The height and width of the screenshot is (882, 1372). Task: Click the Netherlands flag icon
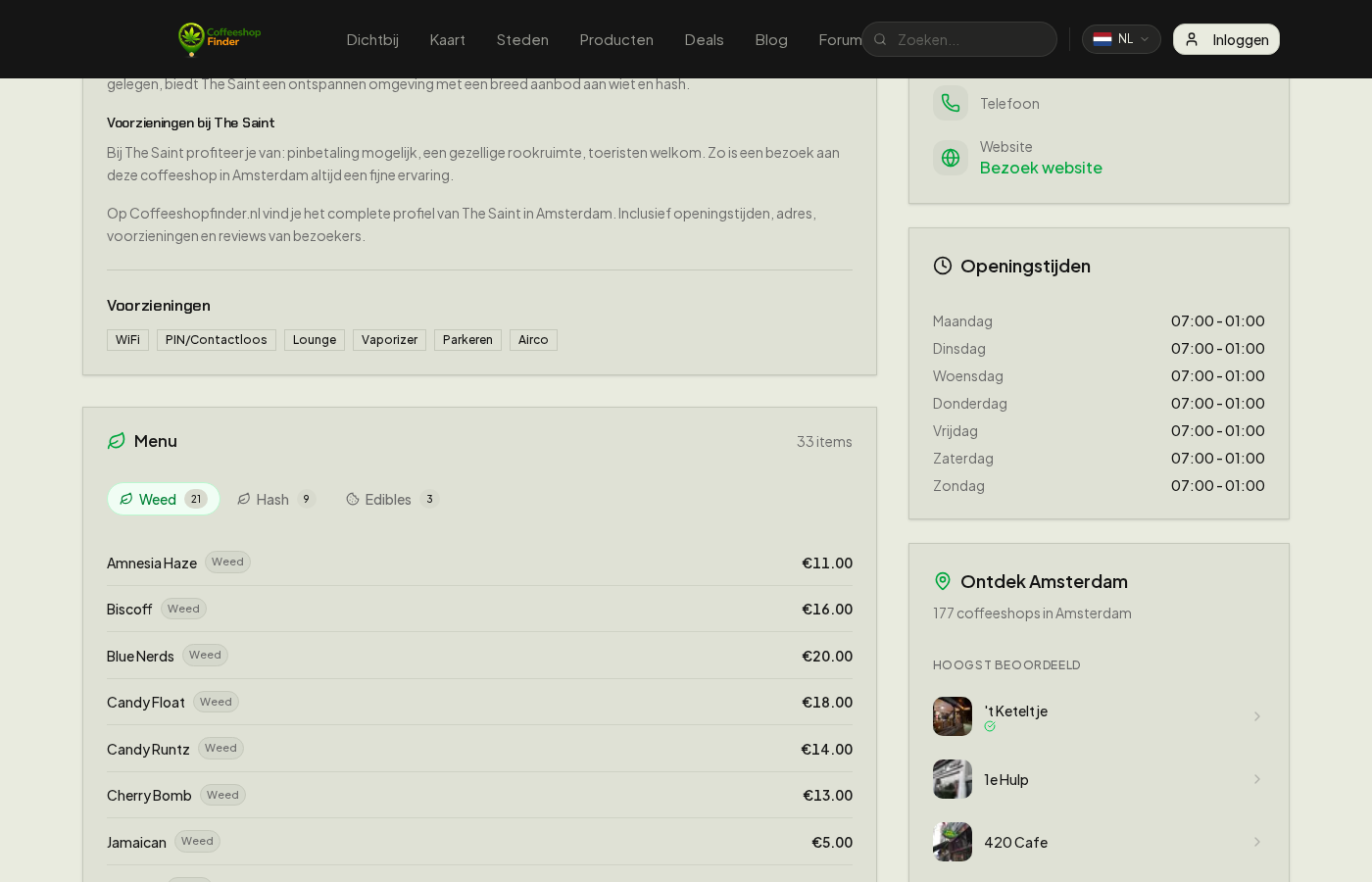tap(1102, 39)
